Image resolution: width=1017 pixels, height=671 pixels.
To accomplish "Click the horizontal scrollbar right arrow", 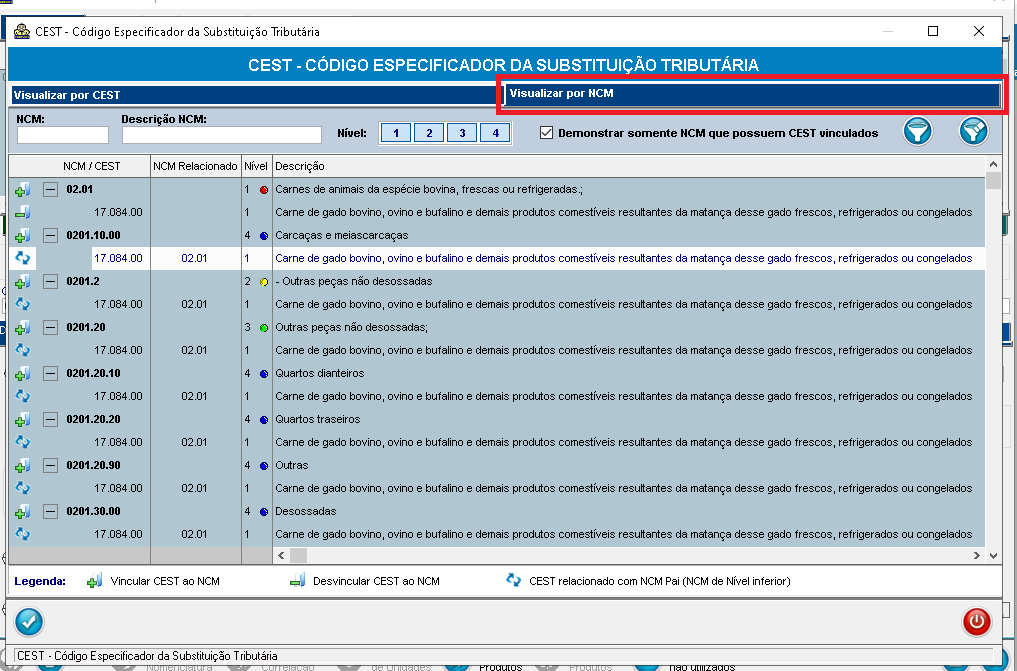I will [x=977, y=556].
